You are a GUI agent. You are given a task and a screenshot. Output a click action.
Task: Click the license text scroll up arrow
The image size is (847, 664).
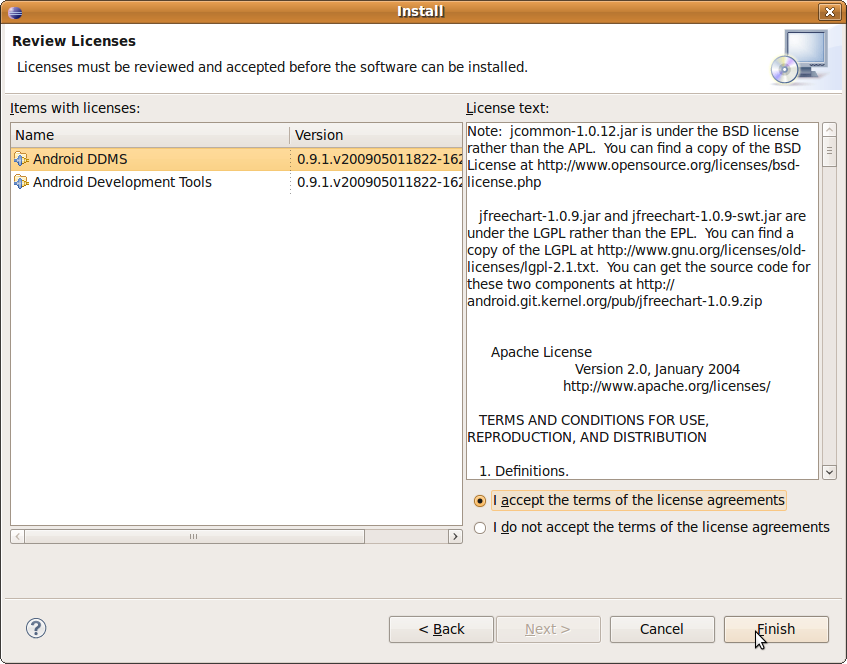829,130
